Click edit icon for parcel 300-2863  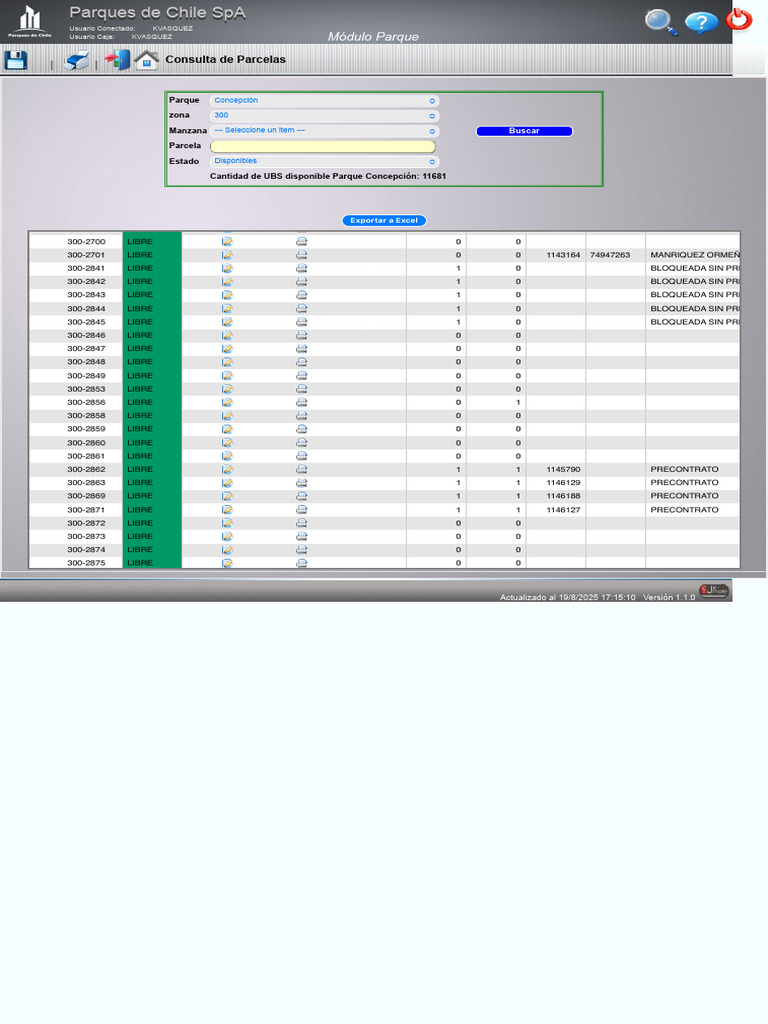click(x=227, y=483)
